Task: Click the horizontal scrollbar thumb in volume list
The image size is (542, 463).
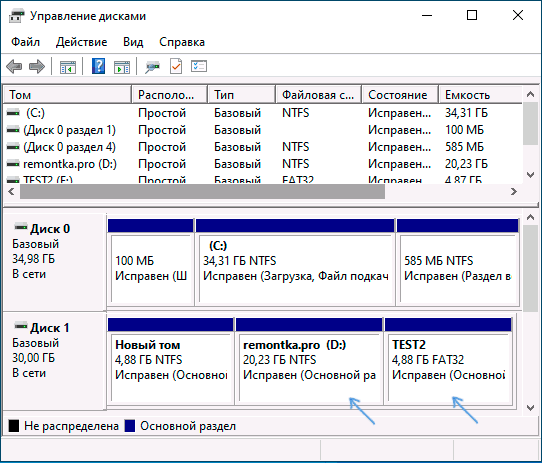Action: tap(202, 192)
